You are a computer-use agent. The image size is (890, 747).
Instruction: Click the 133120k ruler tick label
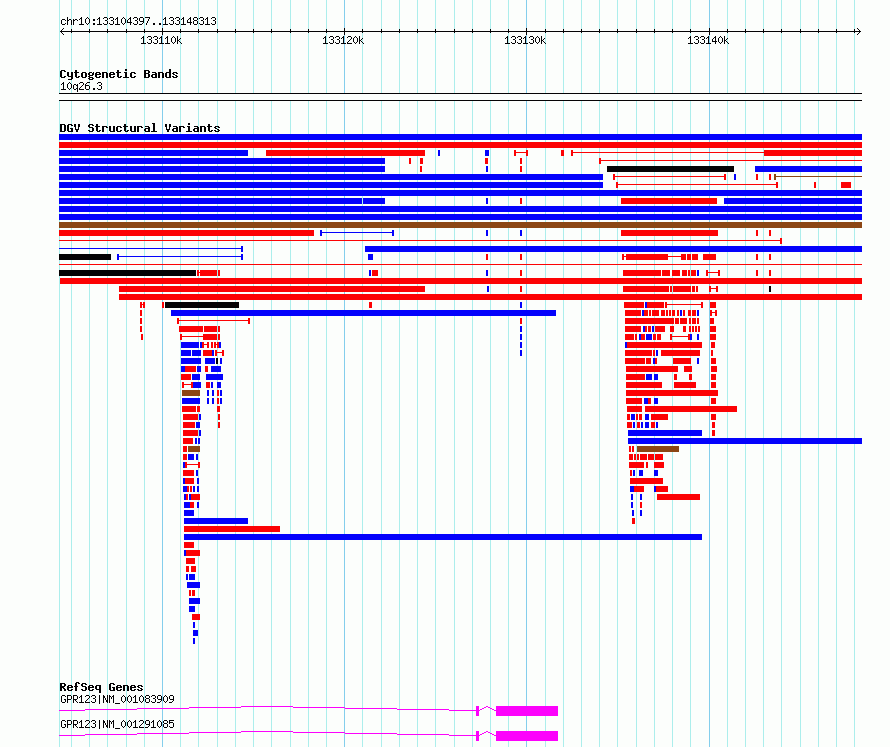click(x=343, y=40)
